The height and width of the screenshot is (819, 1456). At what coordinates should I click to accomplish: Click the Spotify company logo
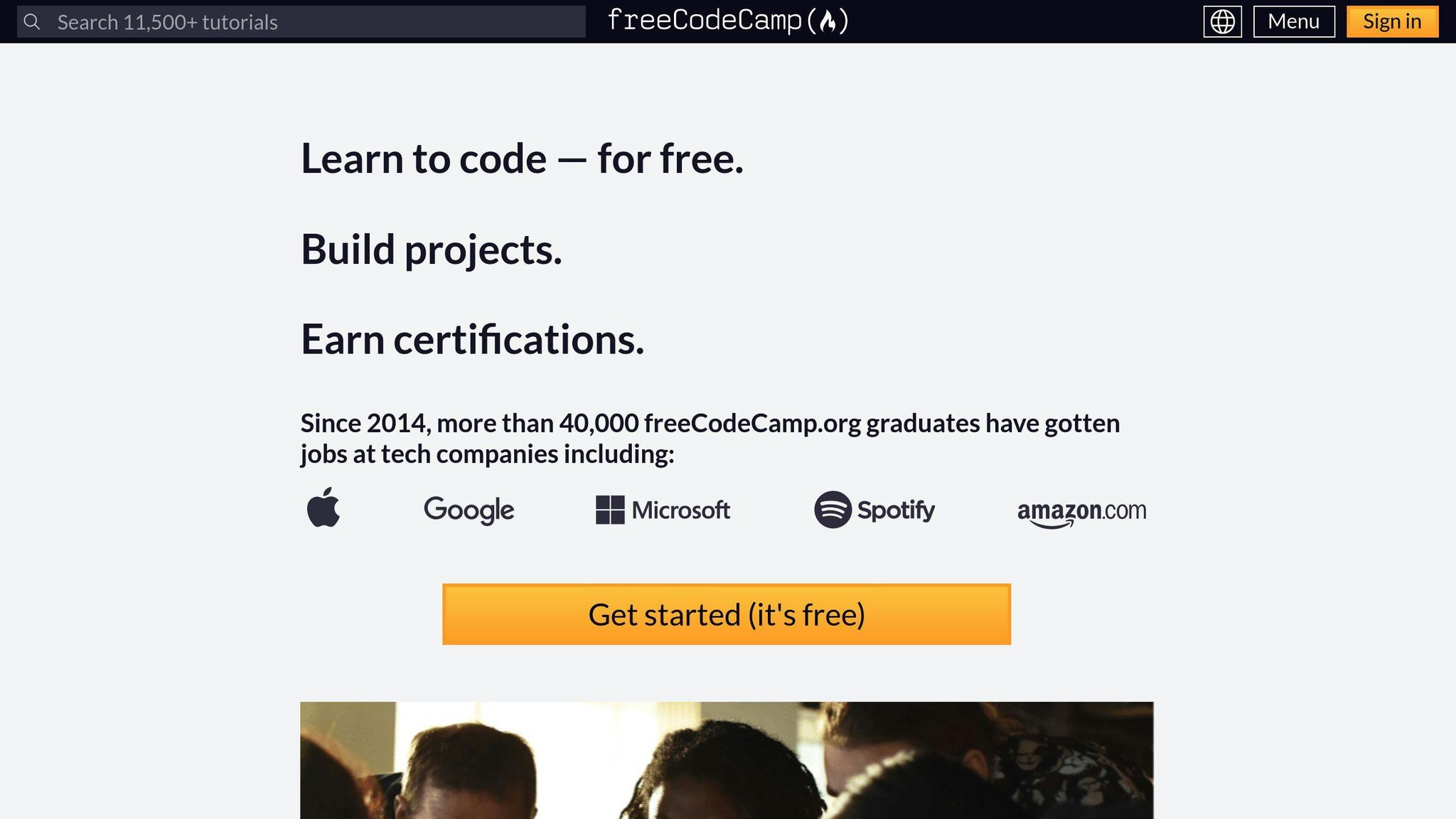875,510
